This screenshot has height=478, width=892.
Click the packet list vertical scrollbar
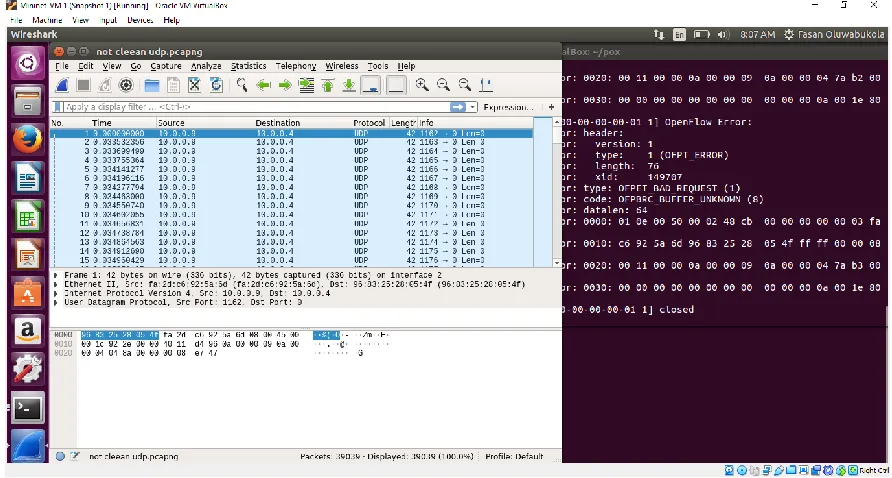pos(557,192)
